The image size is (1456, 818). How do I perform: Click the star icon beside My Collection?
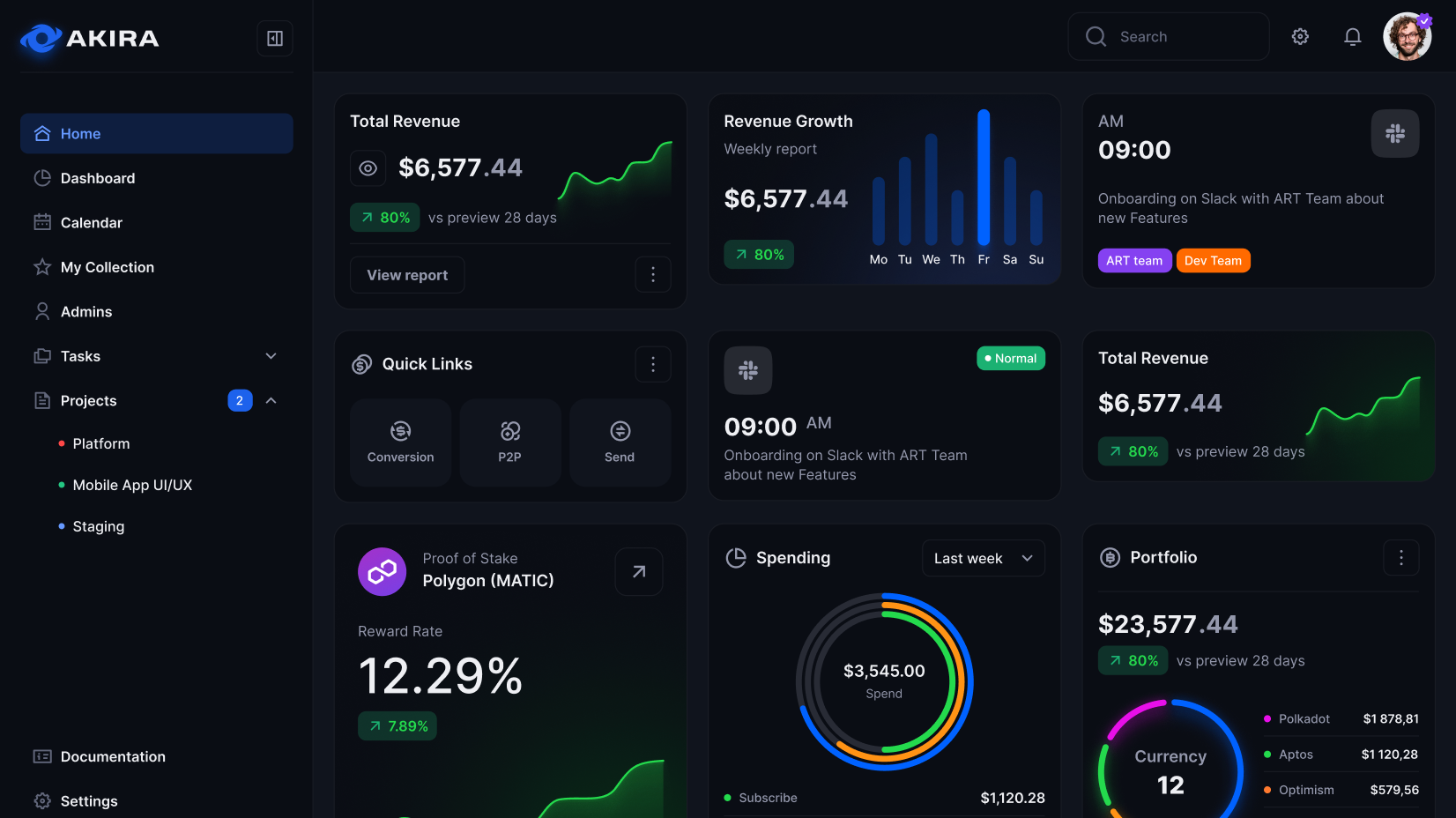[x=42, y=267]
